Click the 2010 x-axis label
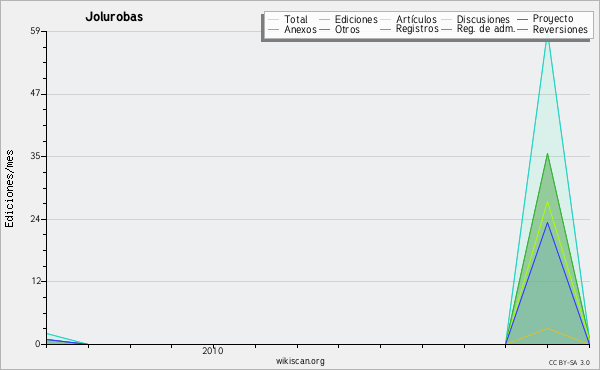 coord(213,351)
